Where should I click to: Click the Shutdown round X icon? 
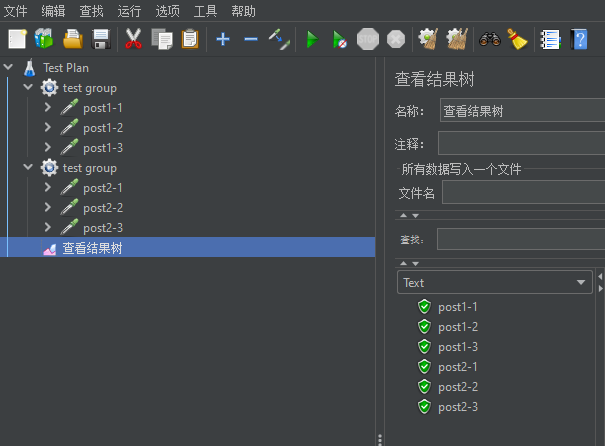[396, 39]
